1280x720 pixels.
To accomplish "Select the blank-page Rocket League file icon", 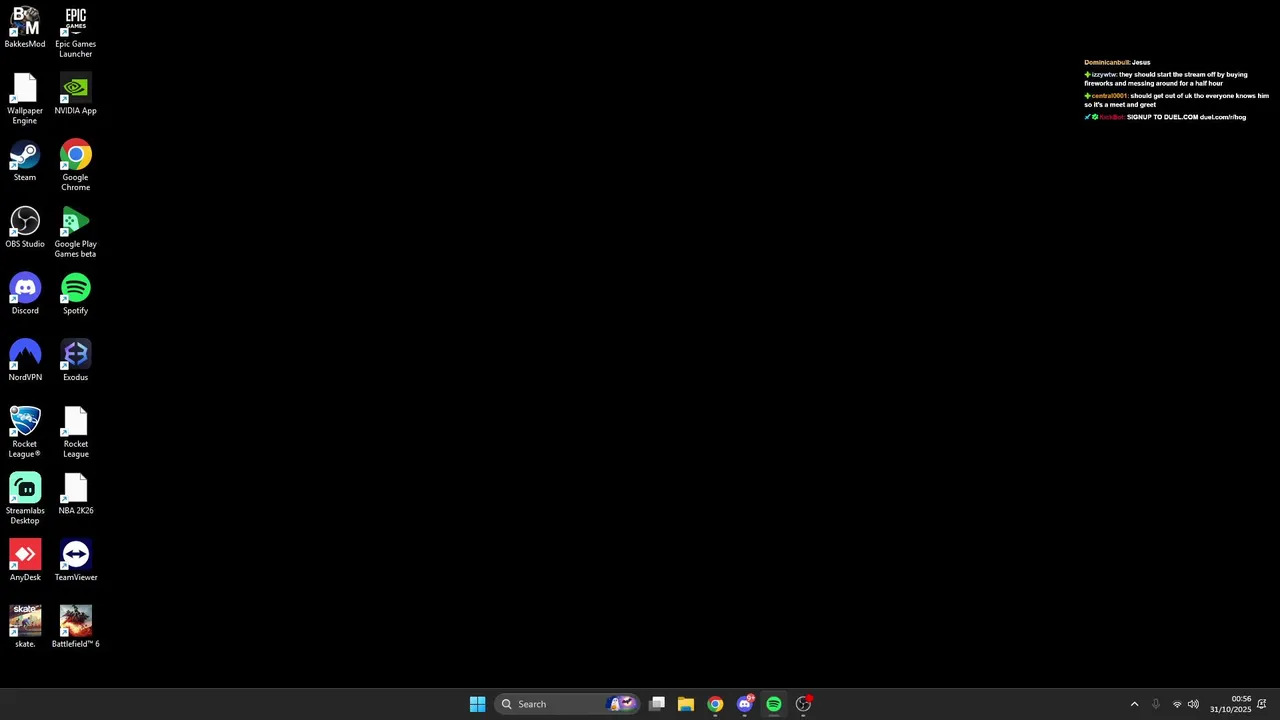I will pos(75,432).
